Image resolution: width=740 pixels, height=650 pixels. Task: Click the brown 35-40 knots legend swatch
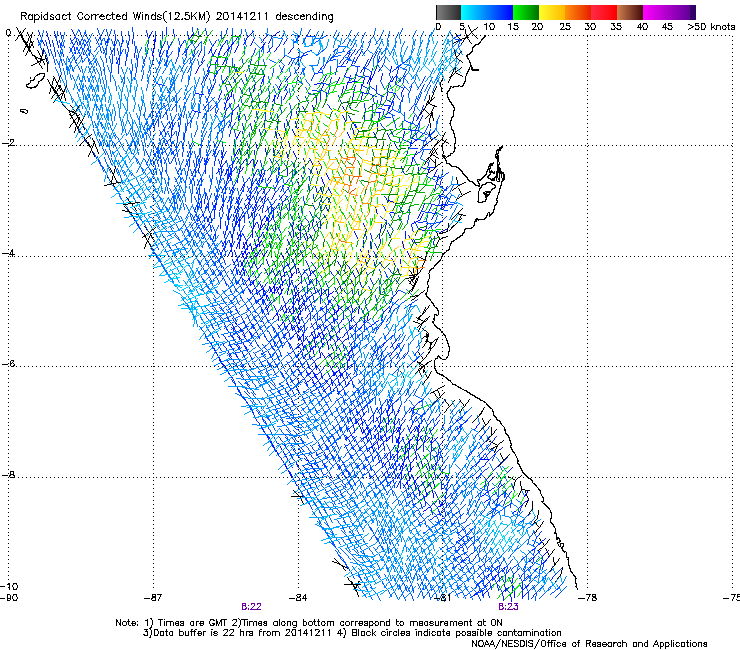click(630, 12)
